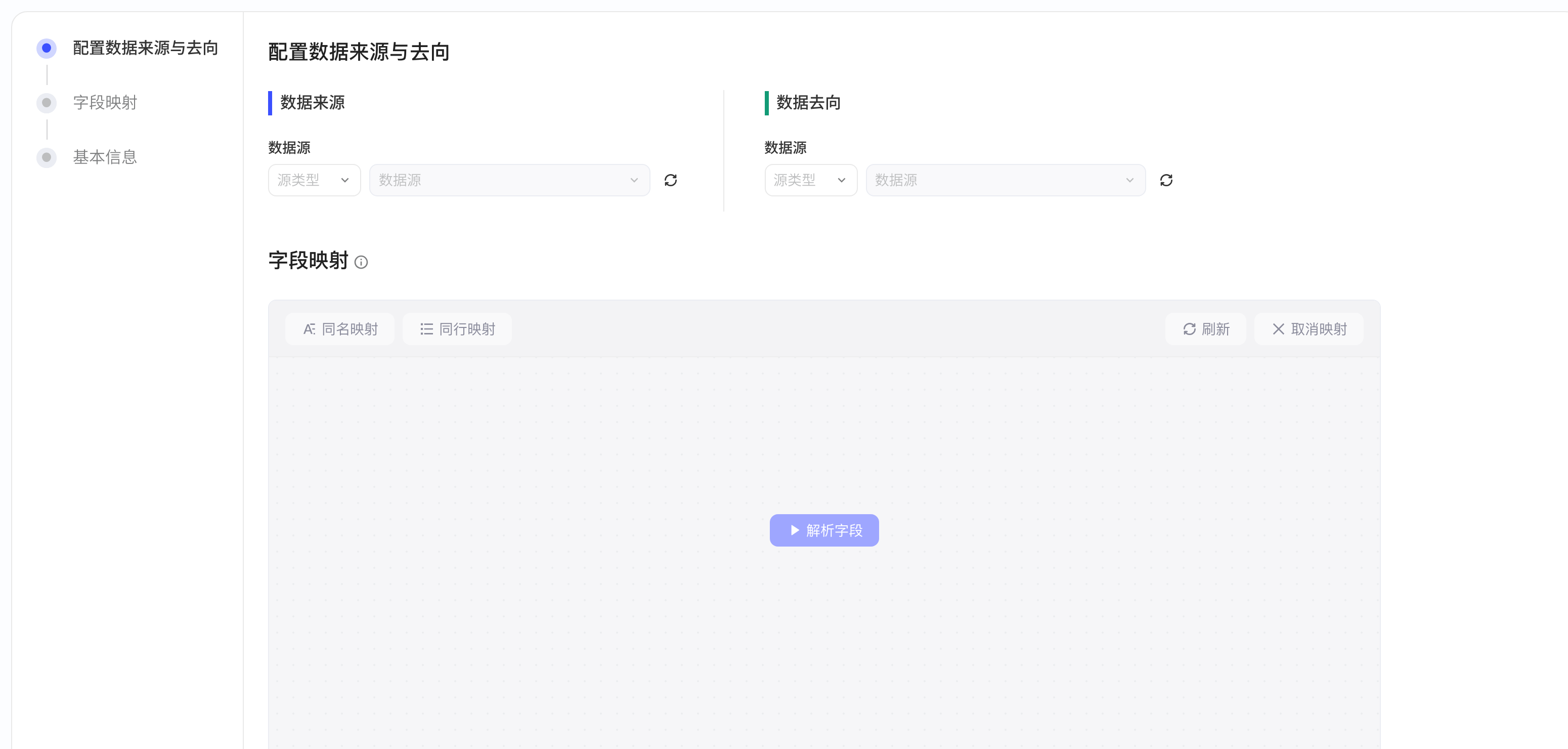Image resolution: width=1568 pixels, height=749 pixels.
Task: Go to the 基本信息 step in sidebar
Action: click(x=87, y=158)
